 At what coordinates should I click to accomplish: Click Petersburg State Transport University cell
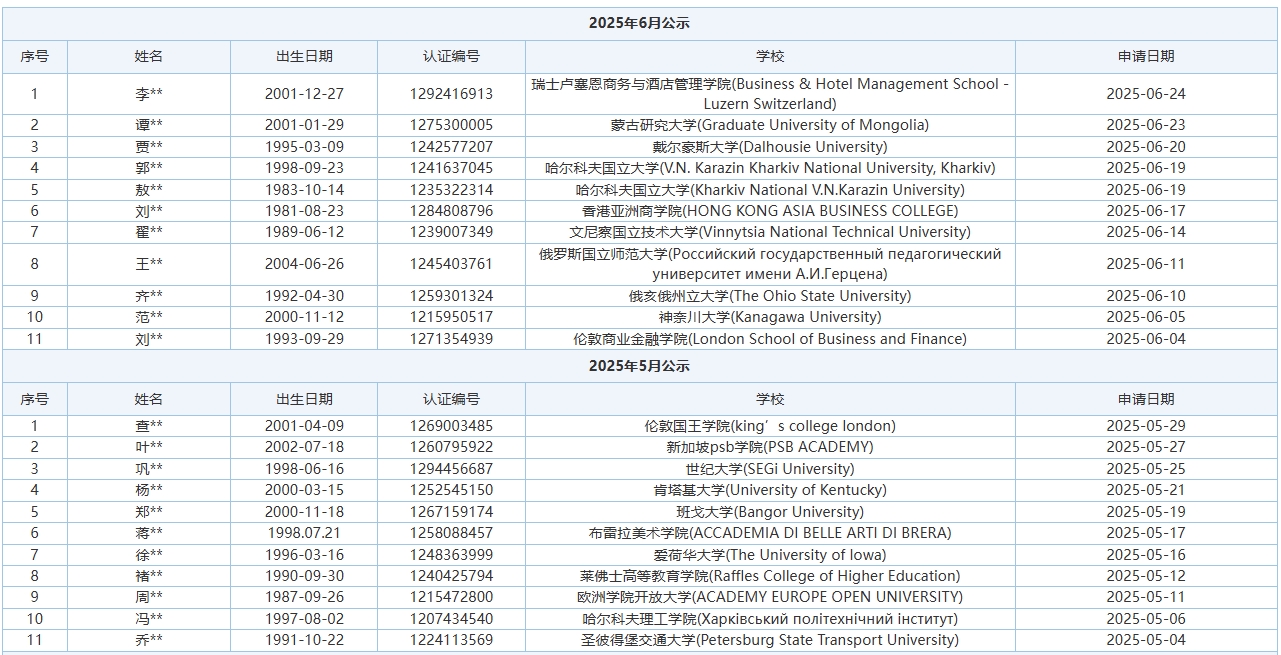point(770,640)
